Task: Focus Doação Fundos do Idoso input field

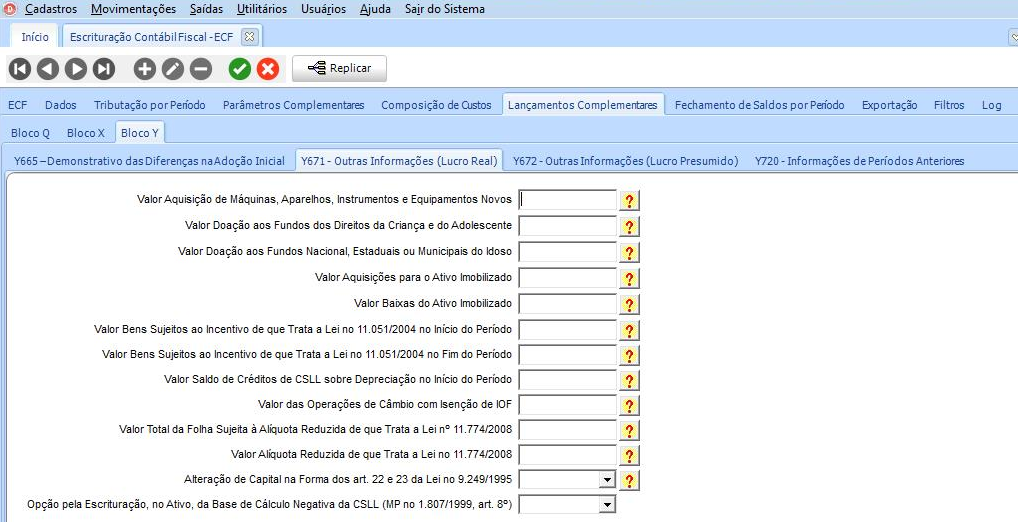Action: coord(567,252)
